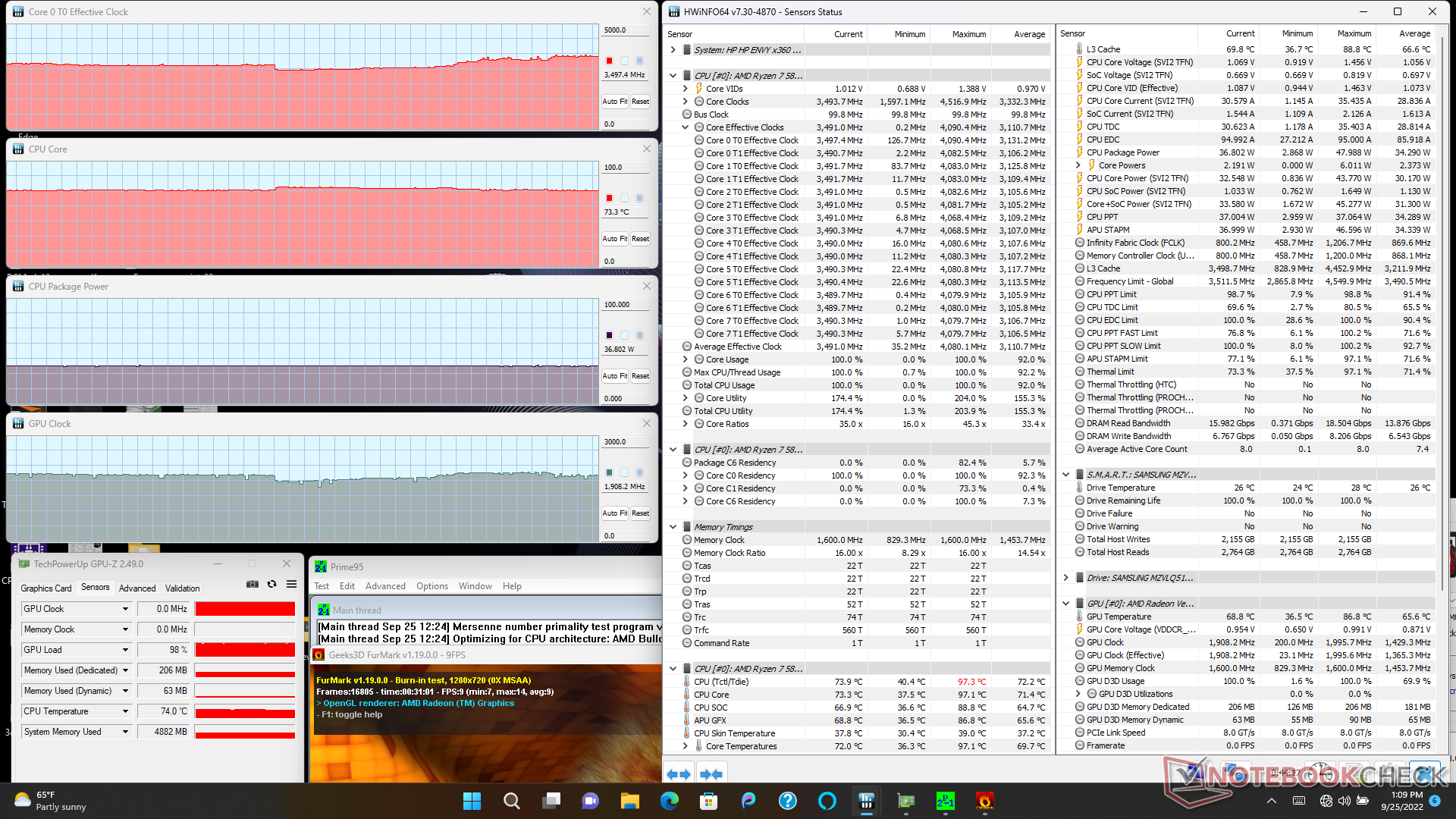Click the collapse columns arrows icon in HWiNFO
Viewport: 1456px width, 819px height.
coord(711,774)
